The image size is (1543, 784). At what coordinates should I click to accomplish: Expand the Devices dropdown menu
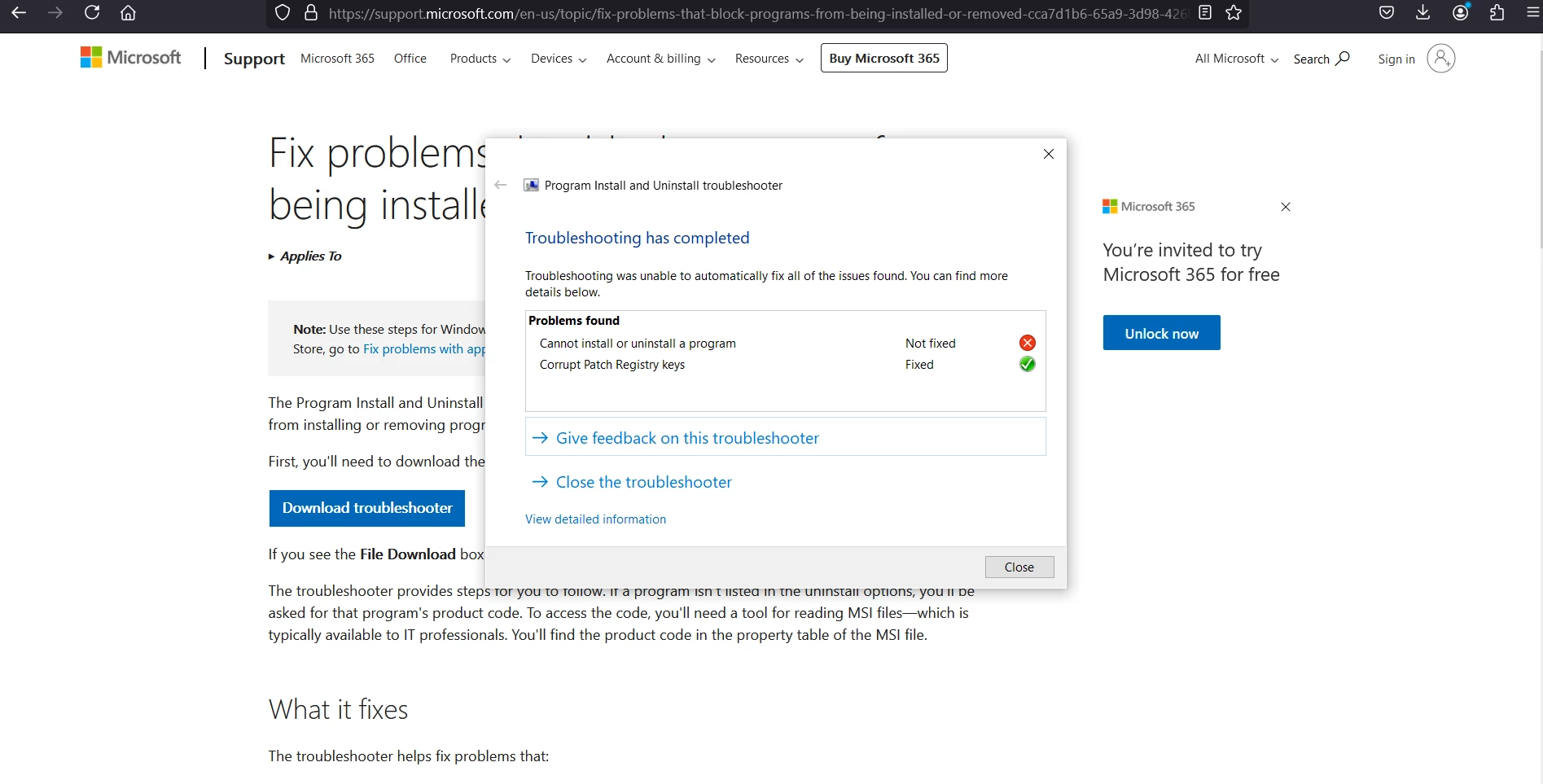(x=559, y=59)
